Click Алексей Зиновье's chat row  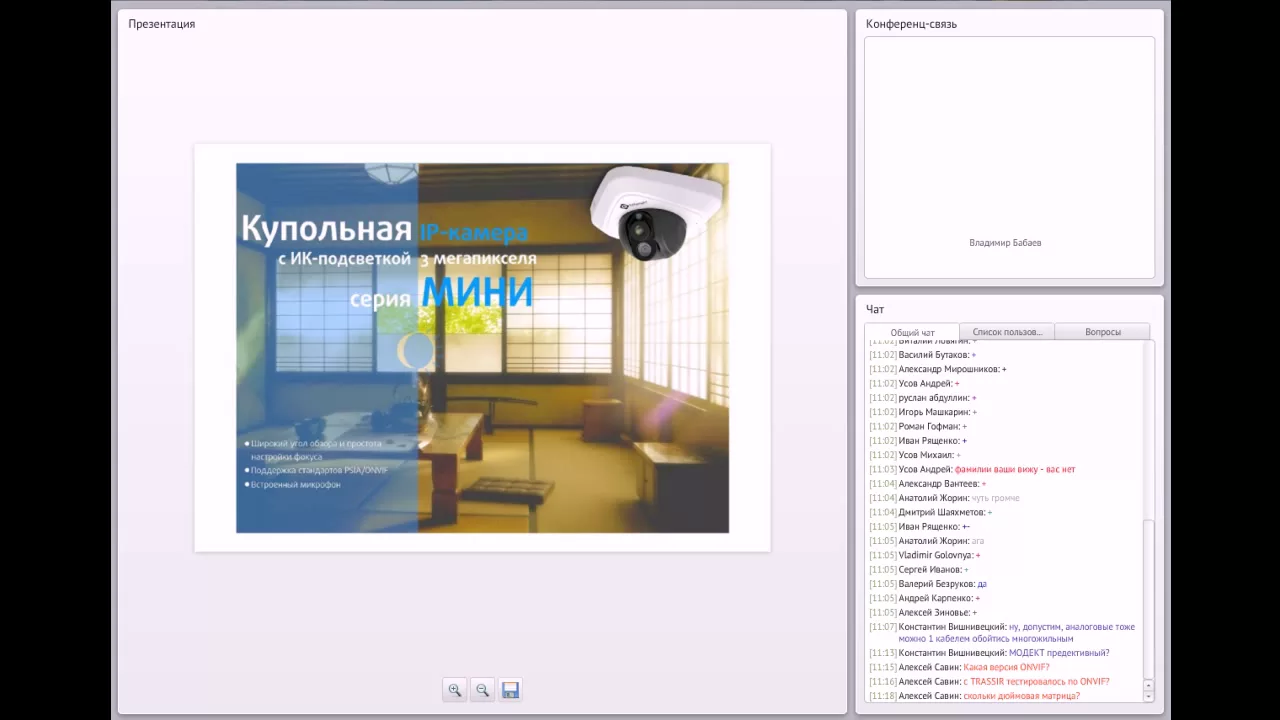click(x=1005, y=612)
